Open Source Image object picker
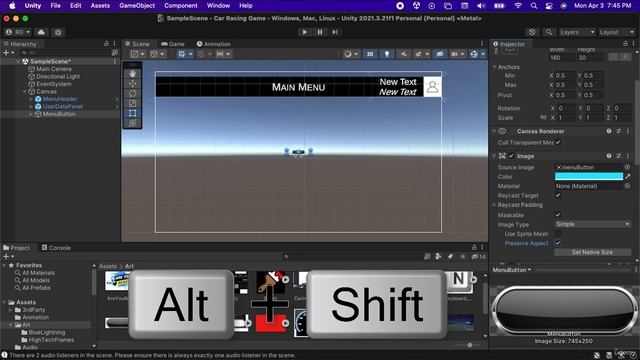The width and height of the screenshot is (640, 360). click(x=627, y=167)
